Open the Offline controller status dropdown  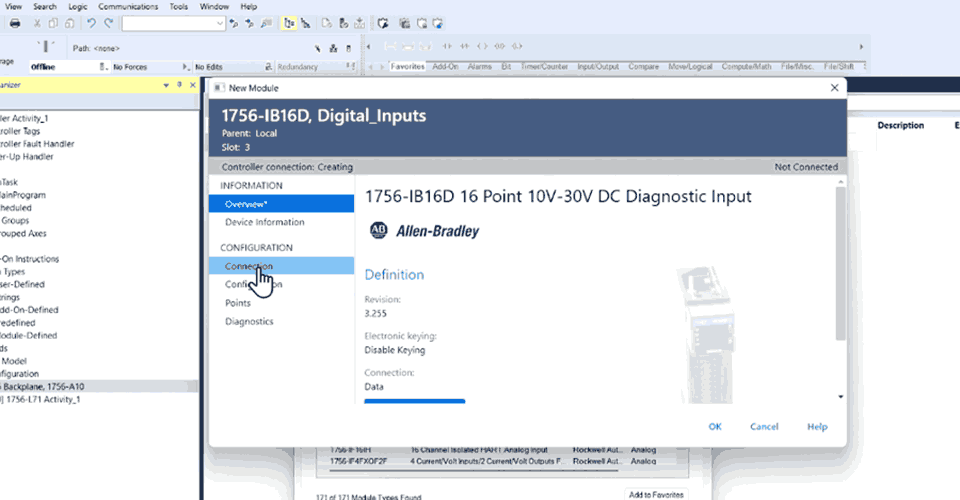coord(104,67)
